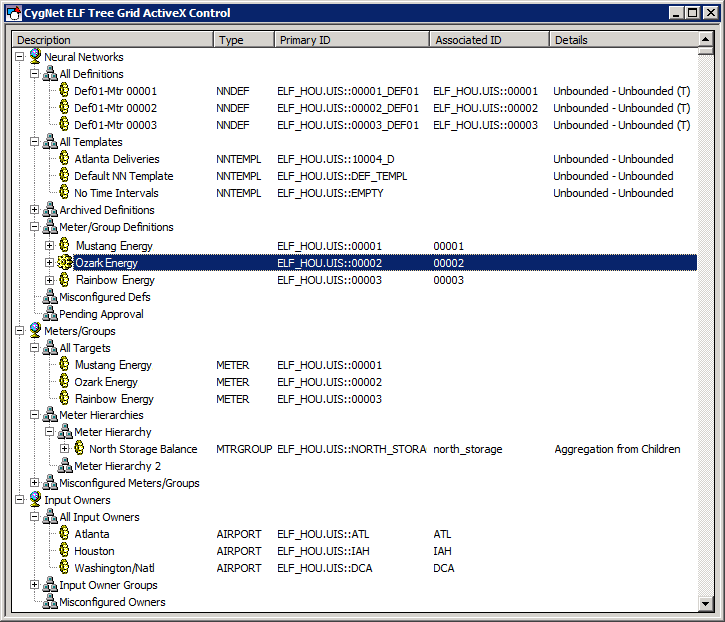Expand the North Storage Balance group
Screen dimensions: 725x622
(x=64, y=449)
